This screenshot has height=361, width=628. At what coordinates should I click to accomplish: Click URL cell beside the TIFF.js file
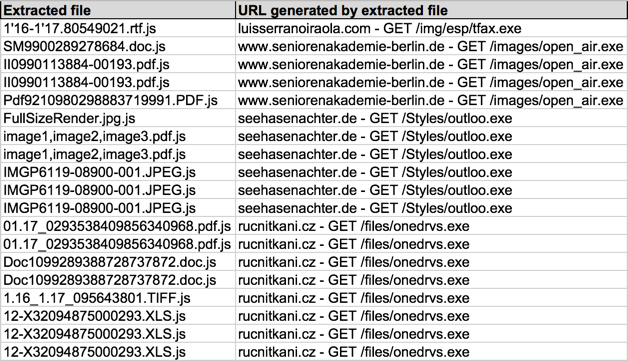point(431,298)
